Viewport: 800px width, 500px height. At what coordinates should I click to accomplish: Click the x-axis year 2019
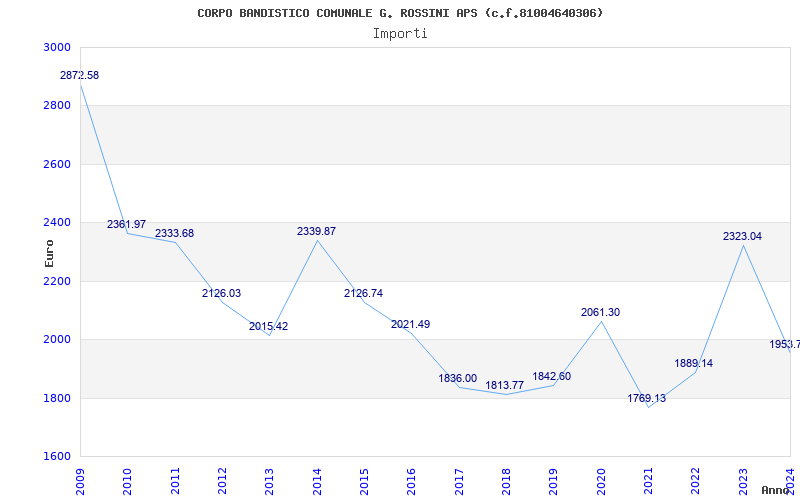pos(554,481)
